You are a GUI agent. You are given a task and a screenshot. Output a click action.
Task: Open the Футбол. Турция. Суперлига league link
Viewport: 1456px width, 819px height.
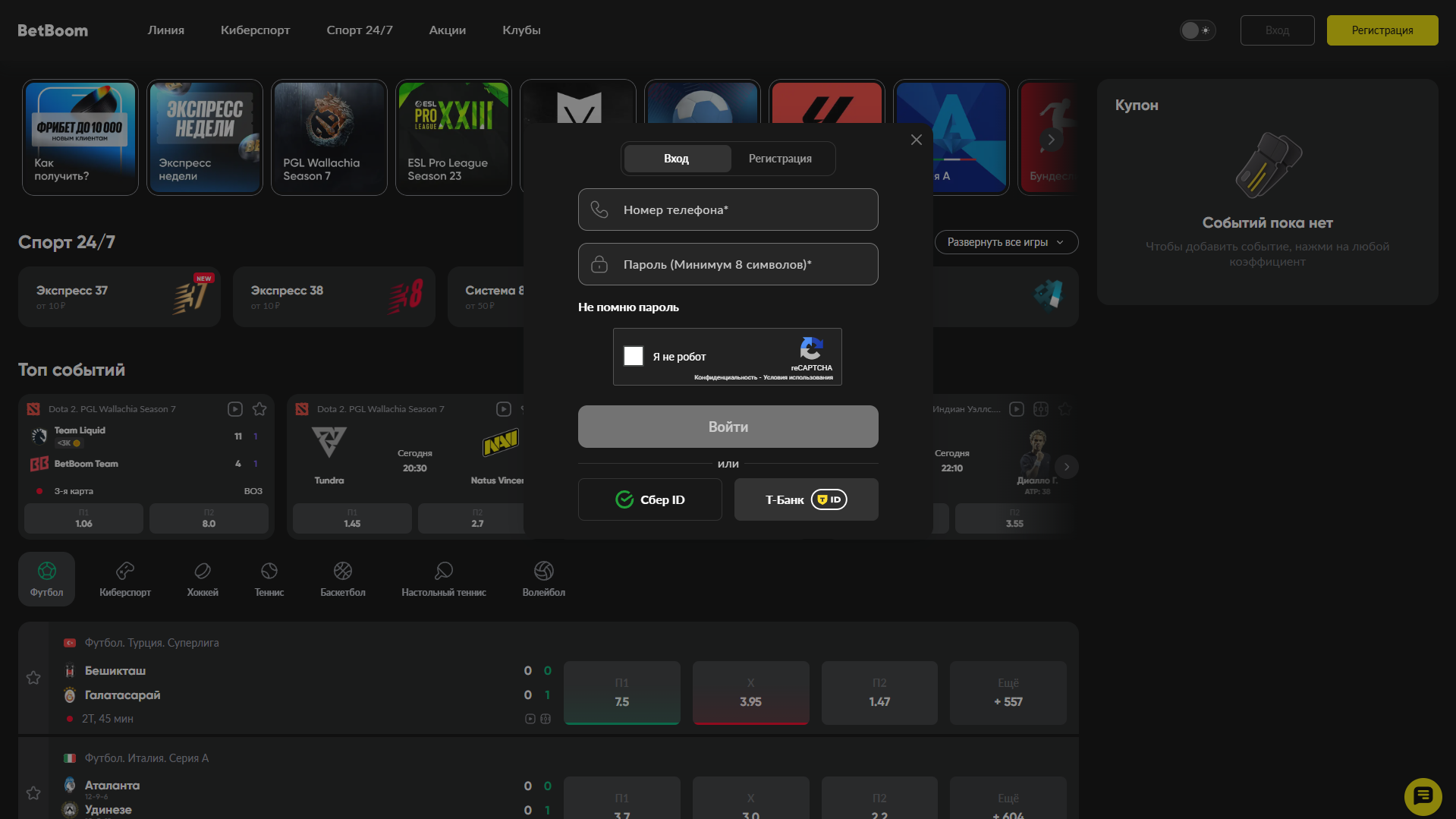pyautogui.click(x=152, y=643)
